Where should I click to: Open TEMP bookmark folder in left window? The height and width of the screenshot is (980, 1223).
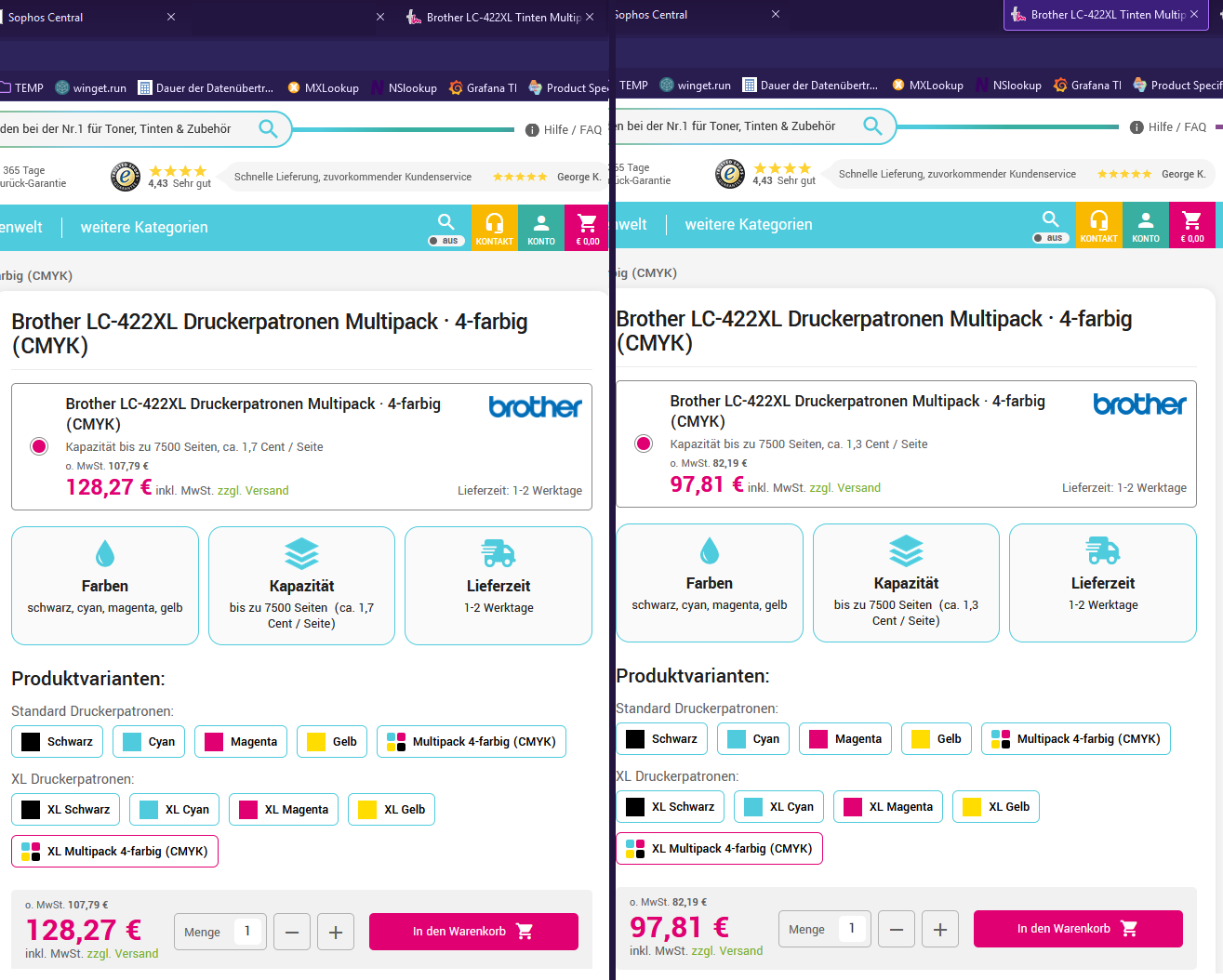click(x=22, y=88)
